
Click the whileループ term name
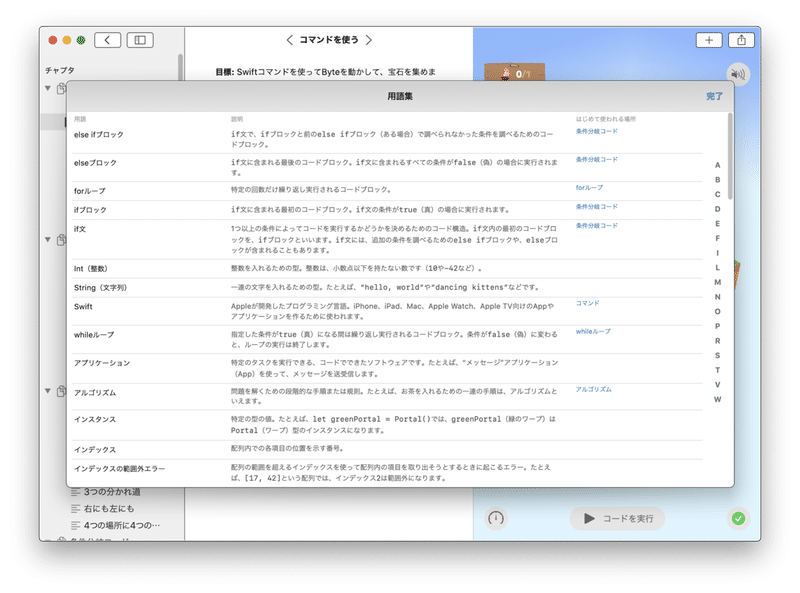(x=94, y=335)
